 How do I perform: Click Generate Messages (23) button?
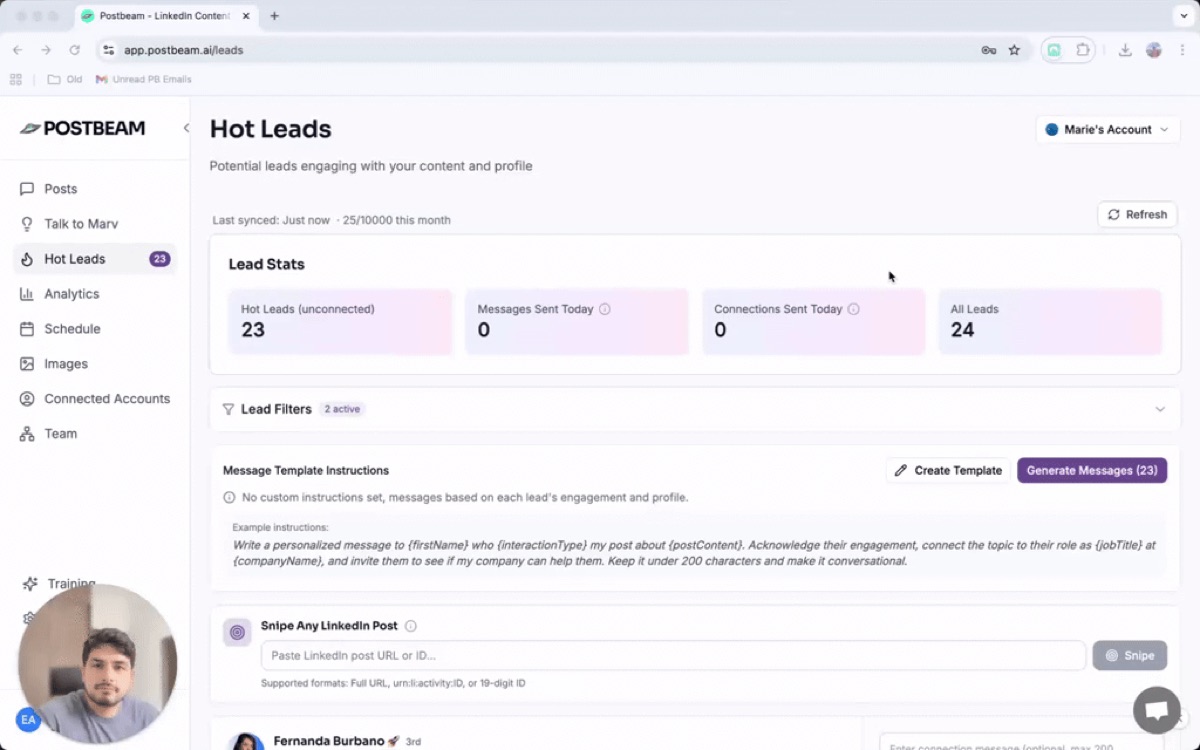pyautogui.click(x=1092, y=470)
